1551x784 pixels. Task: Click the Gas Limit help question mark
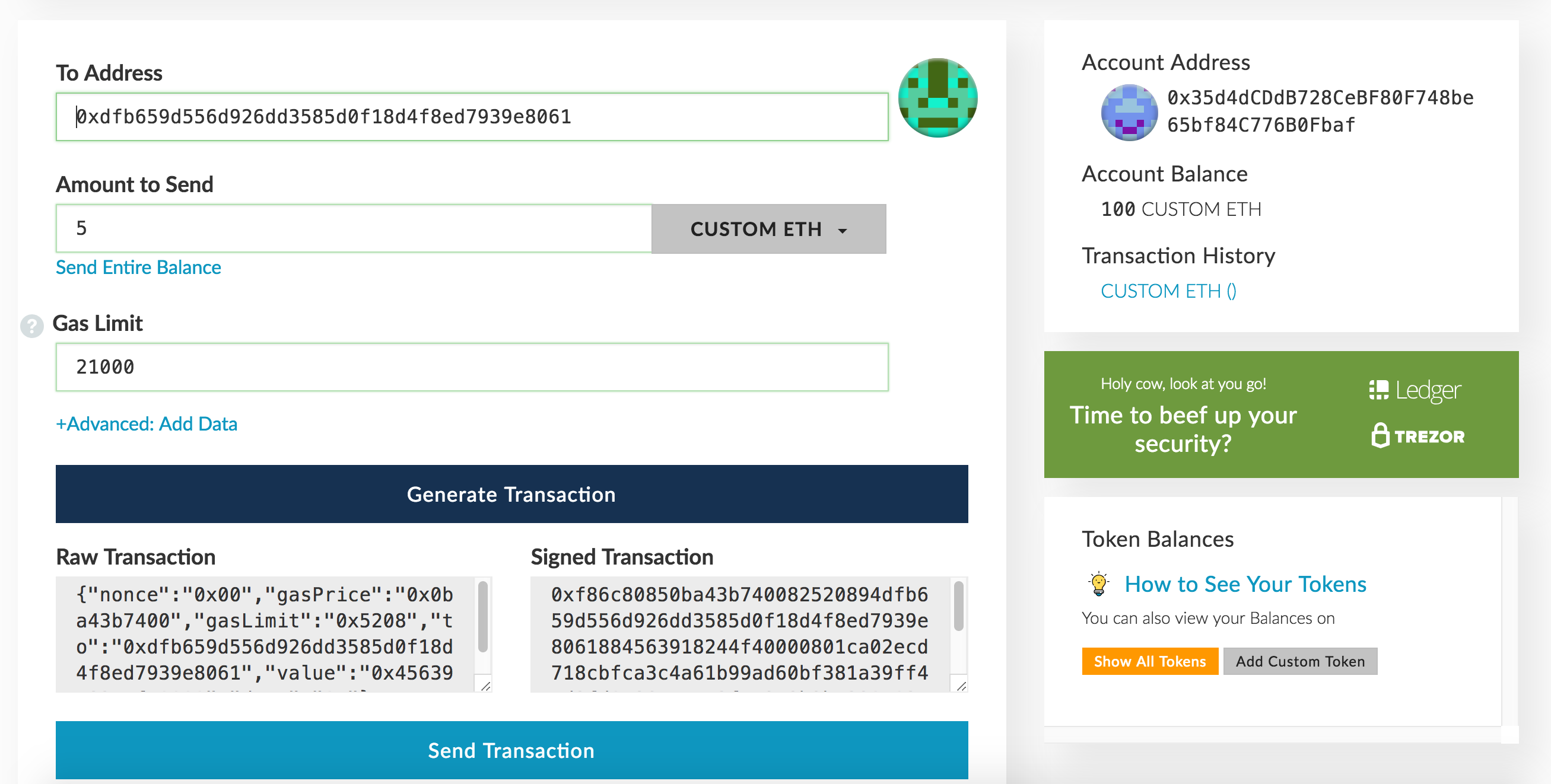[32, 326]
